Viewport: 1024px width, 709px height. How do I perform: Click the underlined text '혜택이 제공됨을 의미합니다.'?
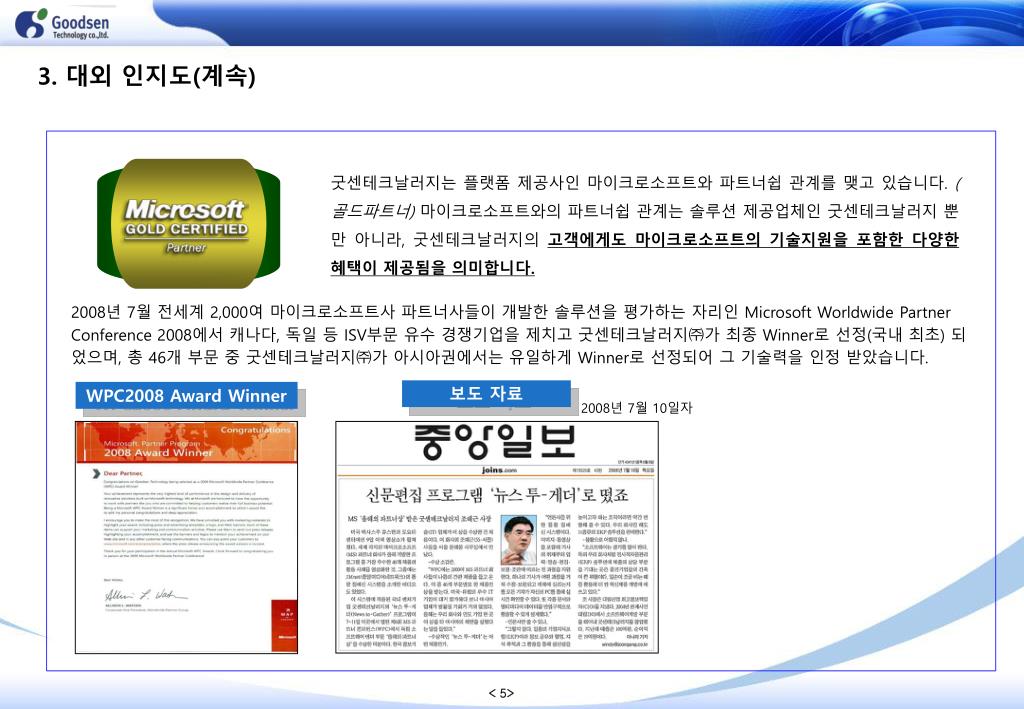click(x=432, y=268)
